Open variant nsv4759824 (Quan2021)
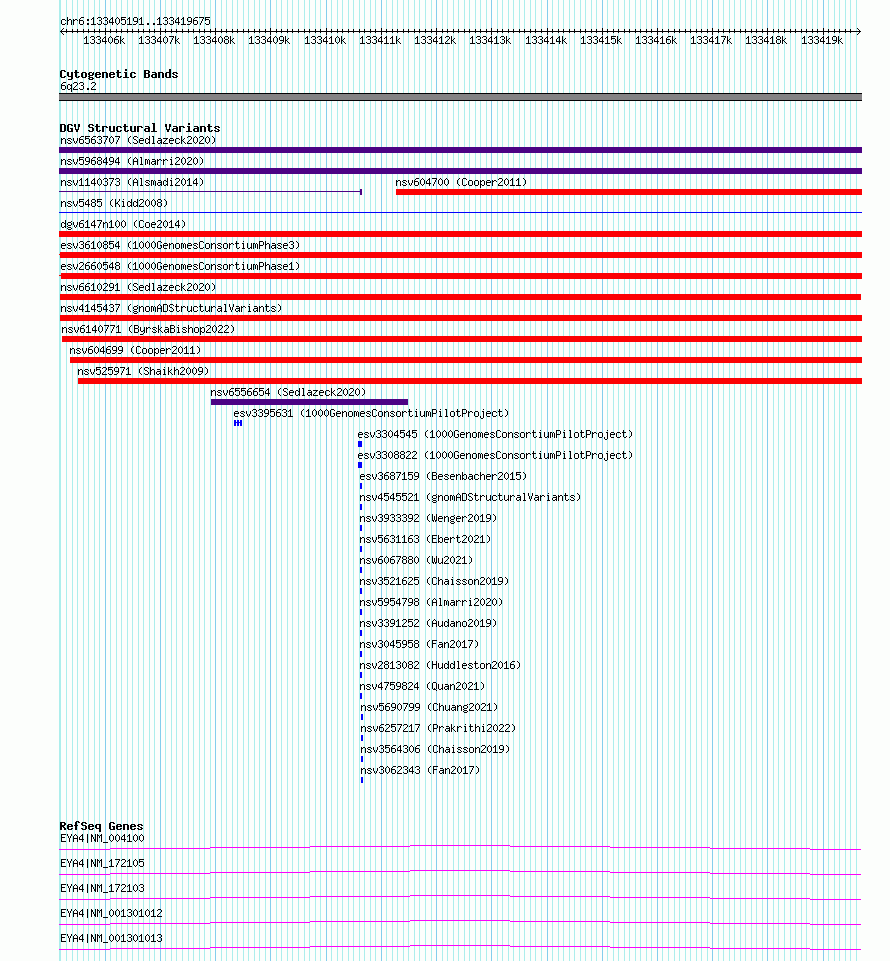Screen dimensions: 890x961 tap(422, 686)
